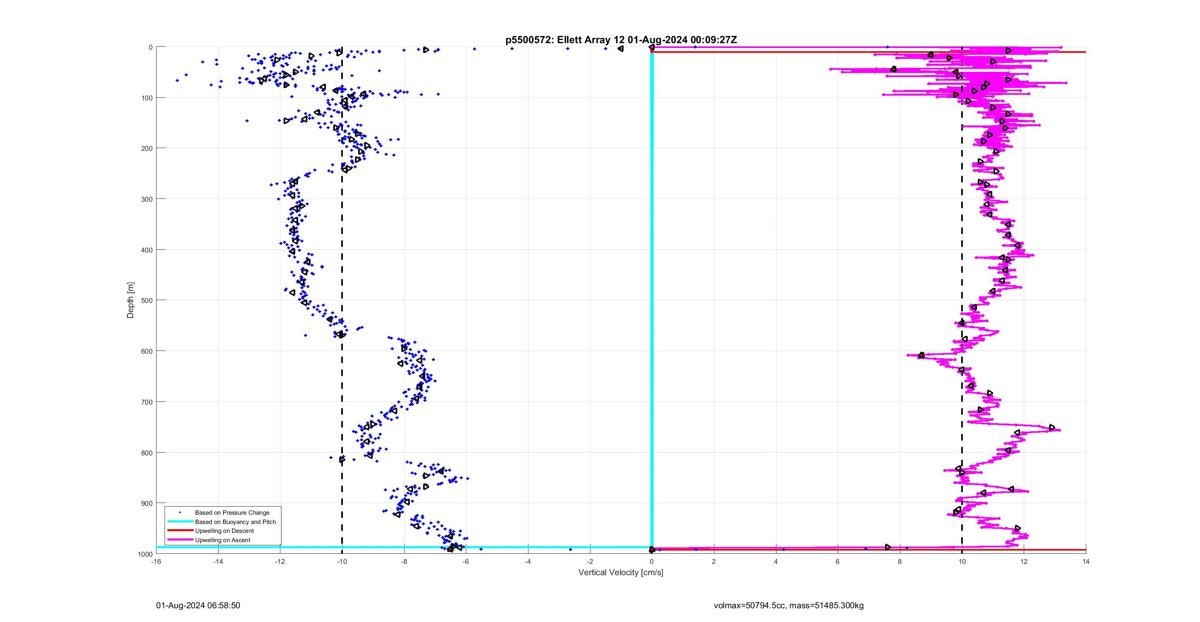Click the x-axis tick label '4'
1200x622 pixels.
776,561
